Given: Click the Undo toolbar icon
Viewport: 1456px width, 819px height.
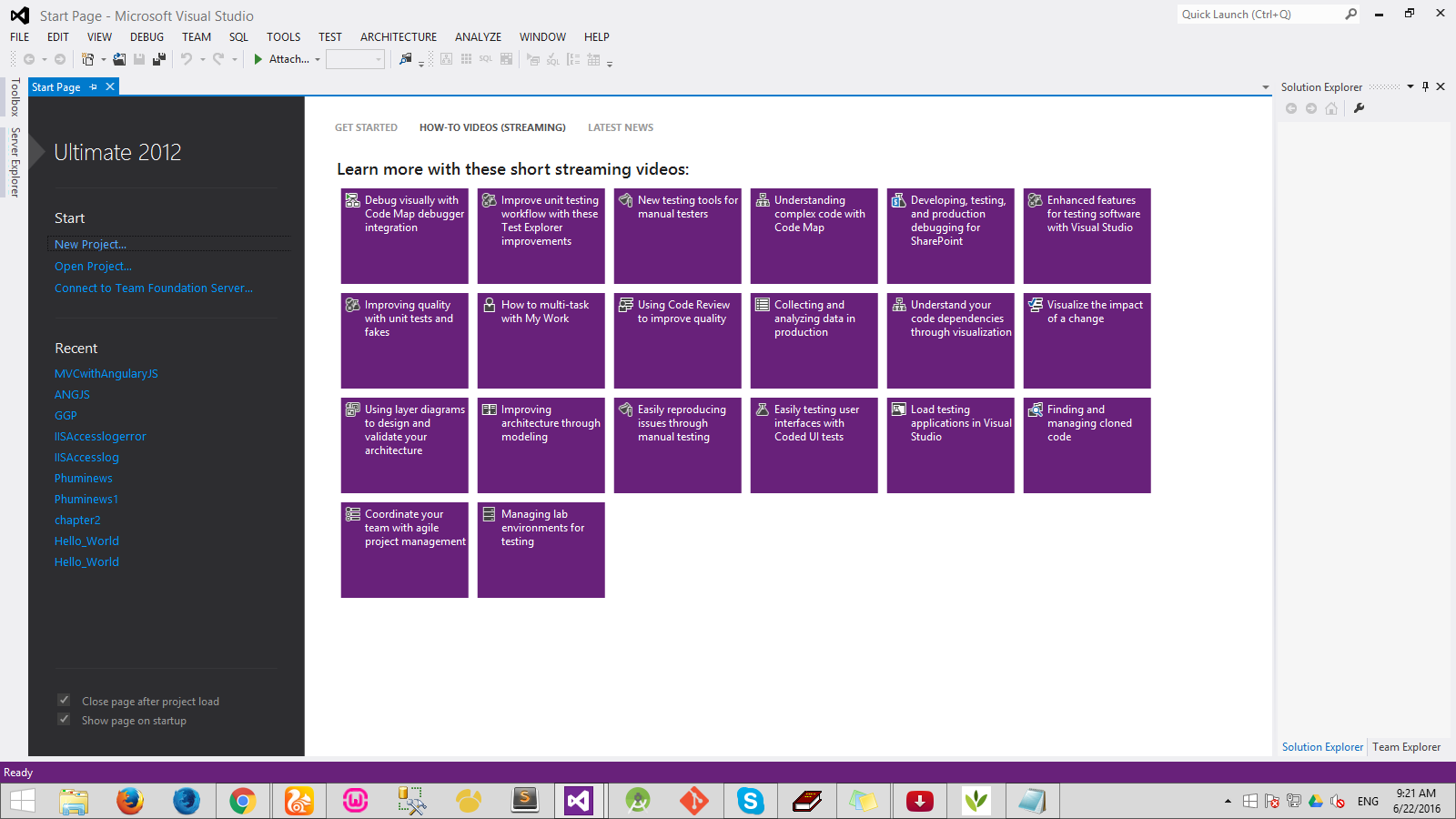Looking at the screenshot, I should 188,58.
